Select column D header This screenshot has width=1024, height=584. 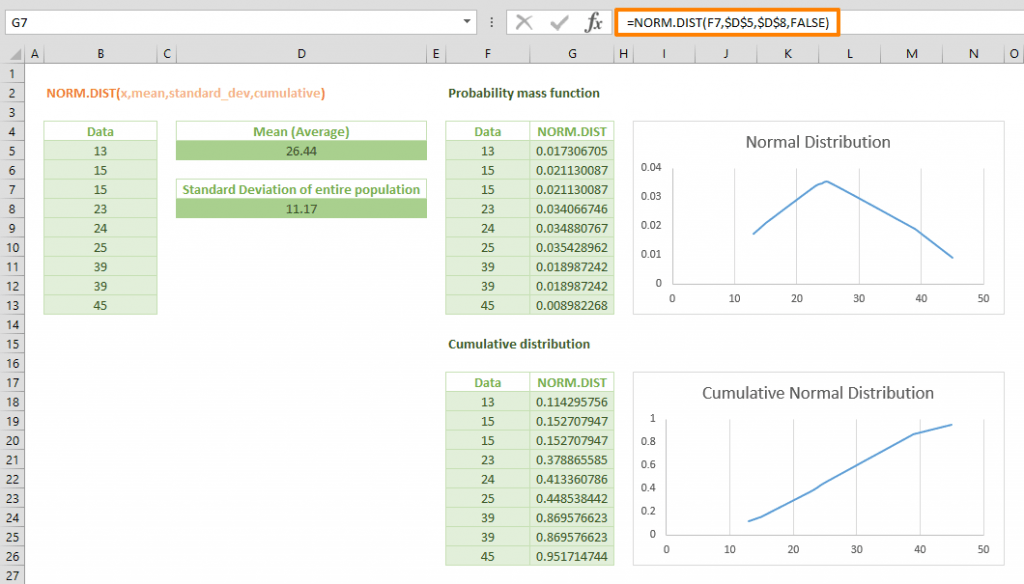[x=301, y=54]
